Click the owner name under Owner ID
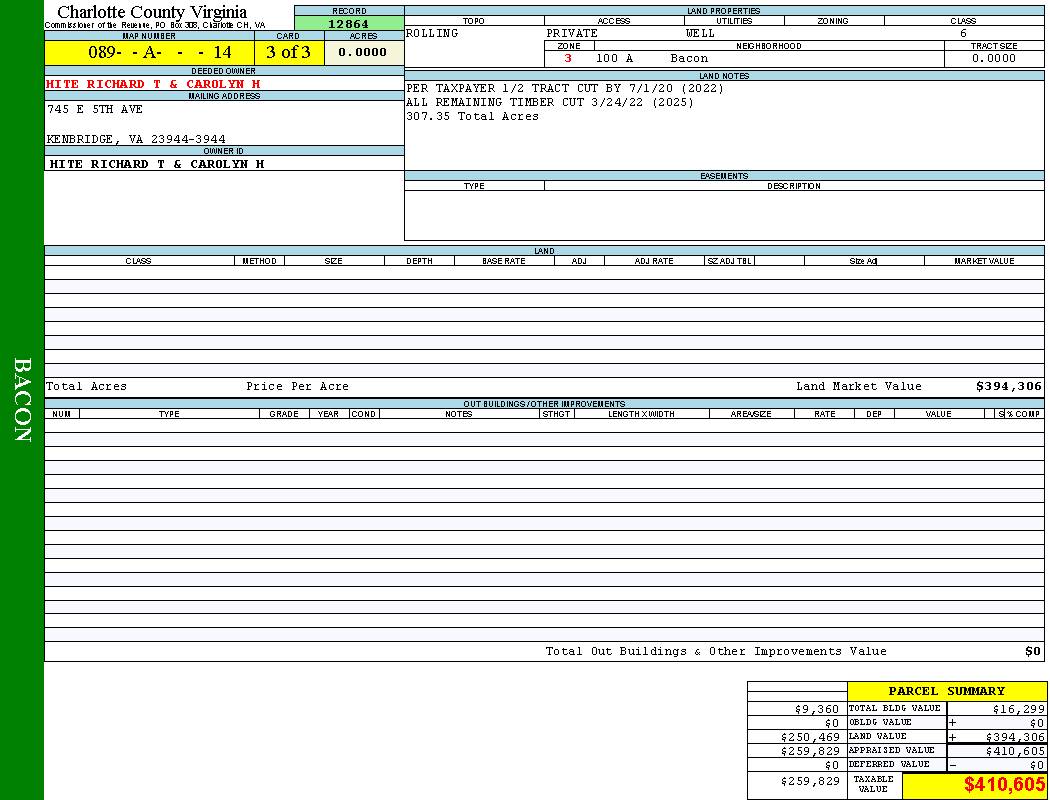This screenshot has height=800, width=1050. click(156, 163)
